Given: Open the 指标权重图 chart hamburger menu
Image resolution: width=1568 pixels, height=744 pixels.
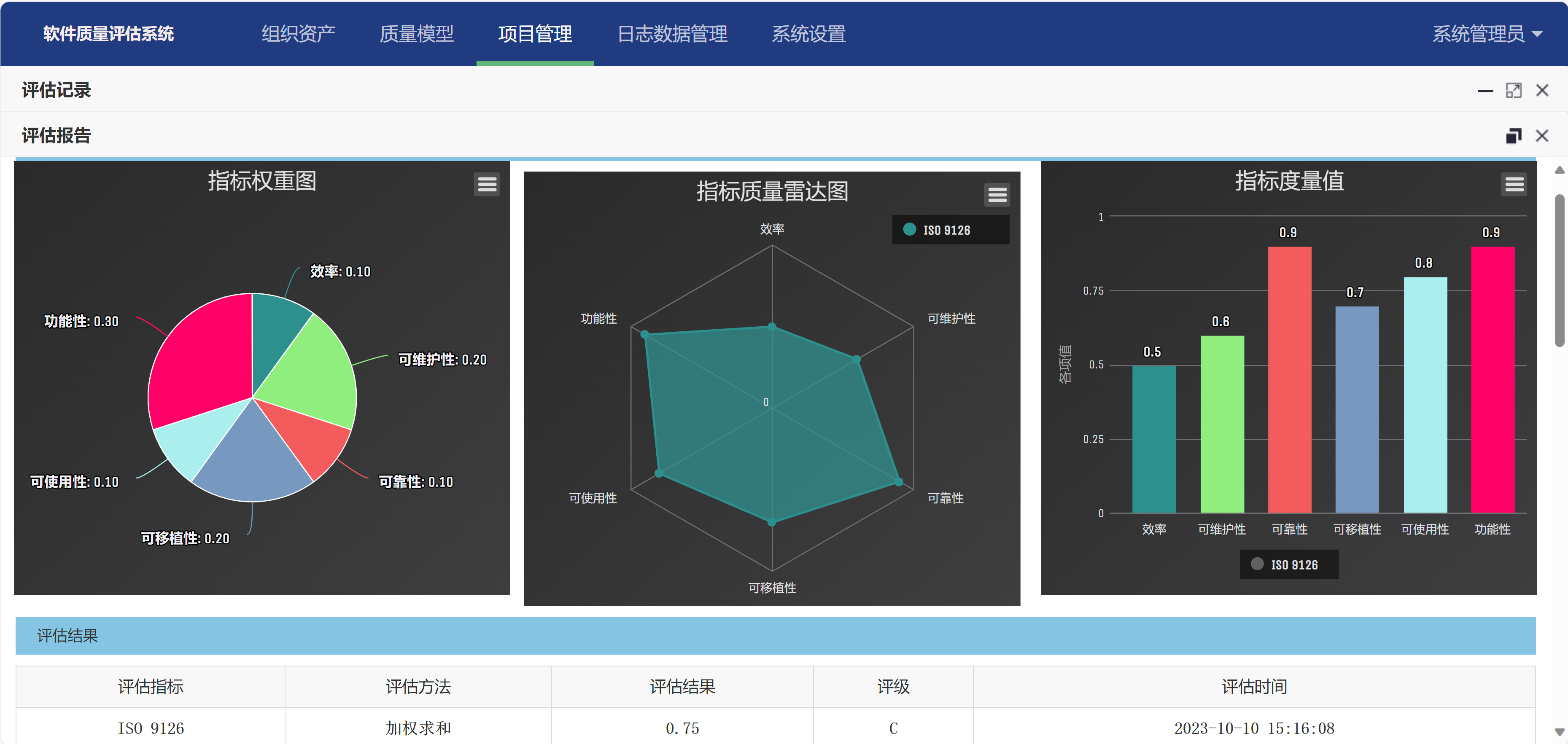Looking at the screenshot, I should coord(486,184).
